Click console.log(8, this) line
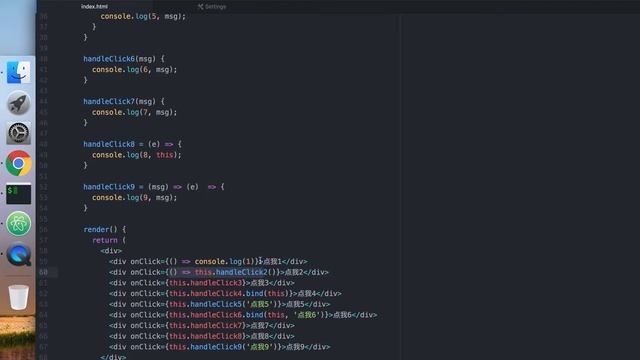Viewport: 640px width, 360px height. (137, 155)
